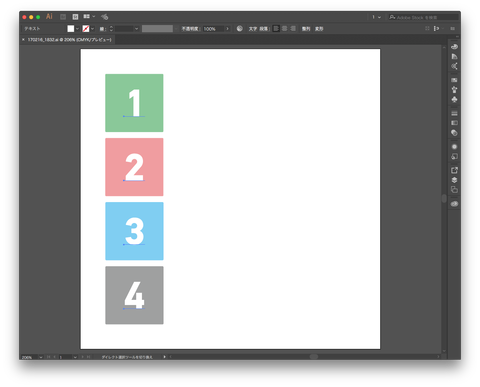Open the Symbols panel club icon
This screenshot has height=387, width=480.
pos(454,99)
